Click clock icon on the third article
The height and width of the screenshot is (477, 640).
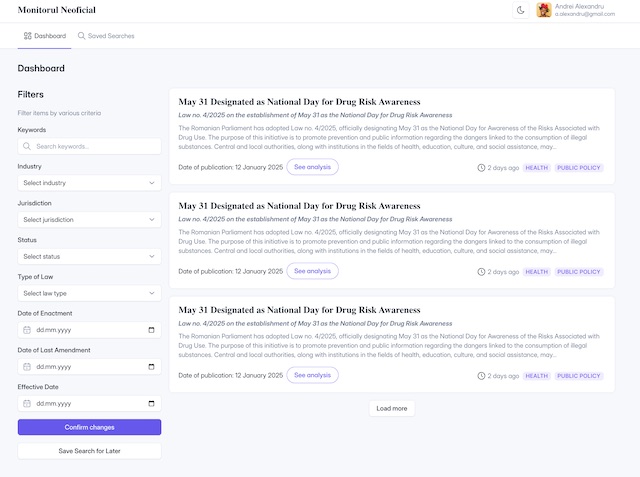481,376
